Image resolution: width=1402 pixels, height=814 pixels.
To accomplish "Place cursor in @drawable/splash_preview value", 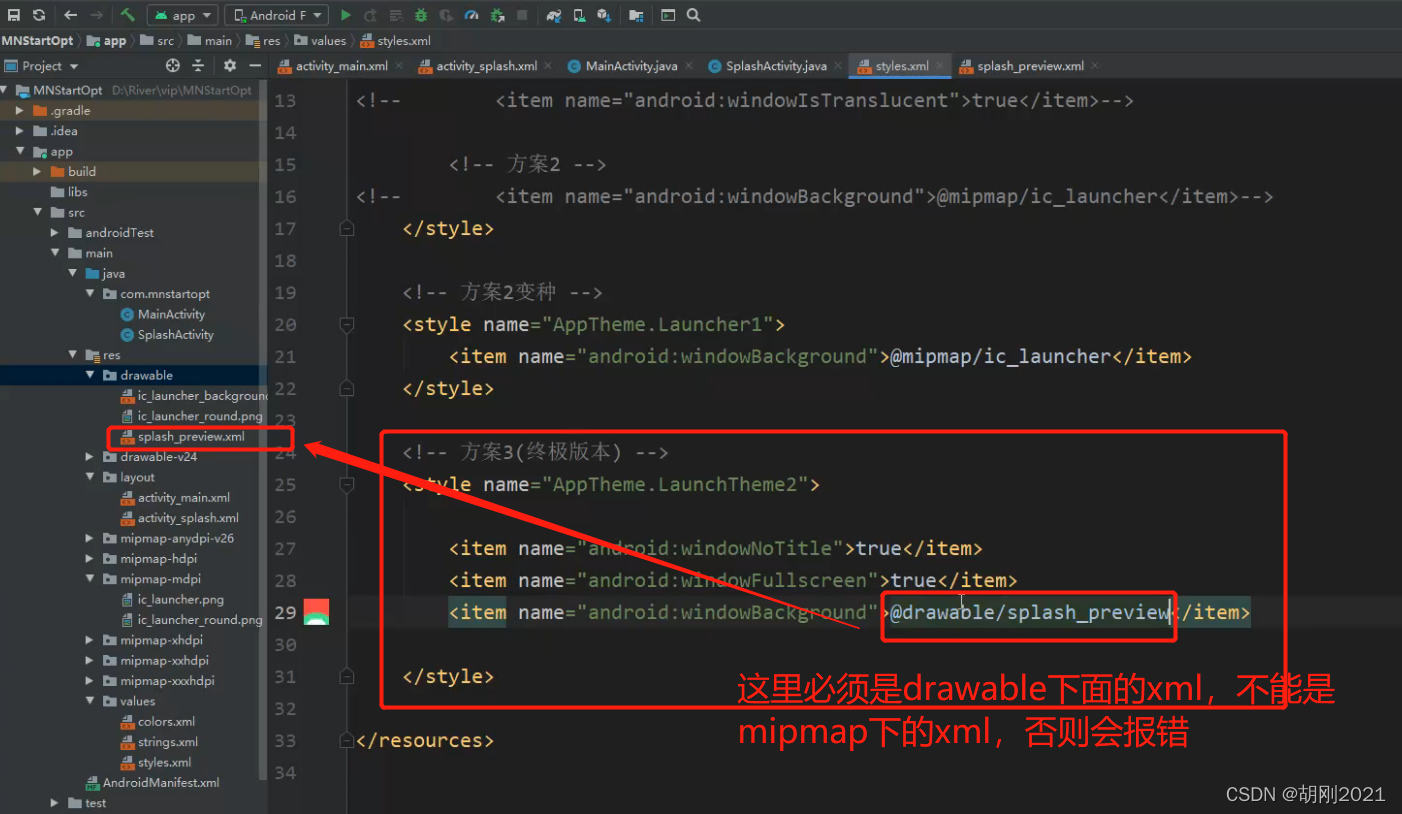I will pos(1030,612).
